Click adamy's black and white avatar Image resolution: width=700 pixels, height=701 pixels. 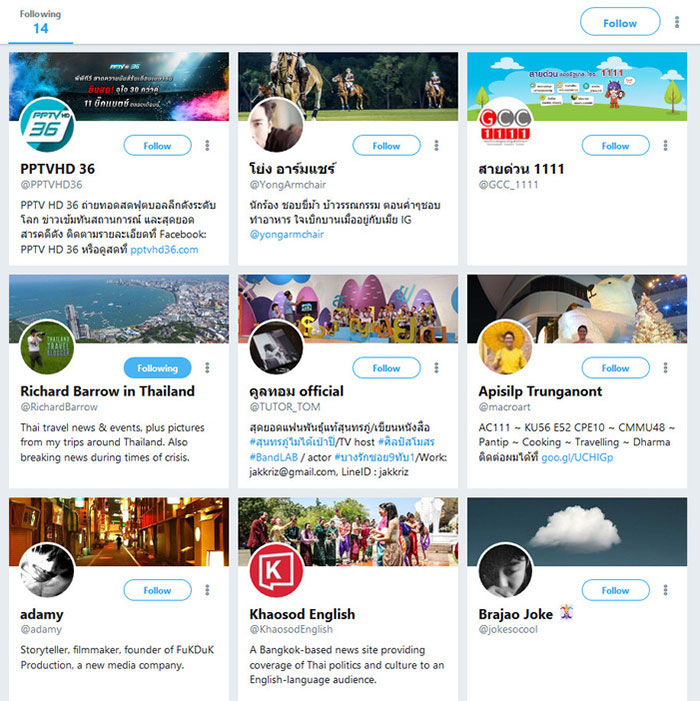pos(47,570)
